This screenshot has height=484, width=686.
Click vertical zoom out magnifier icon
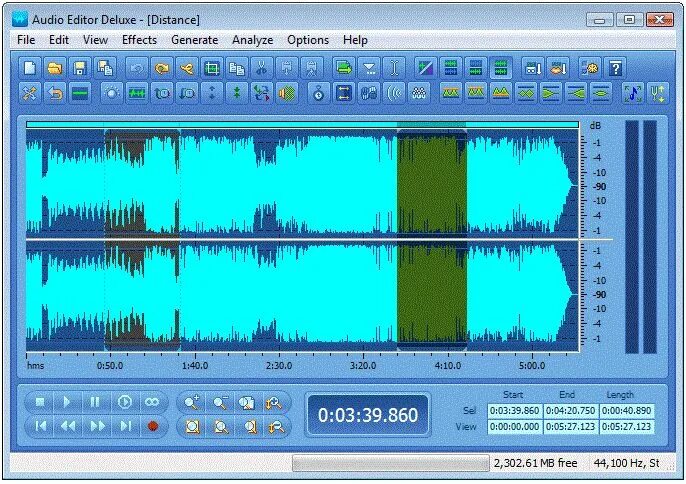point(276,426)
